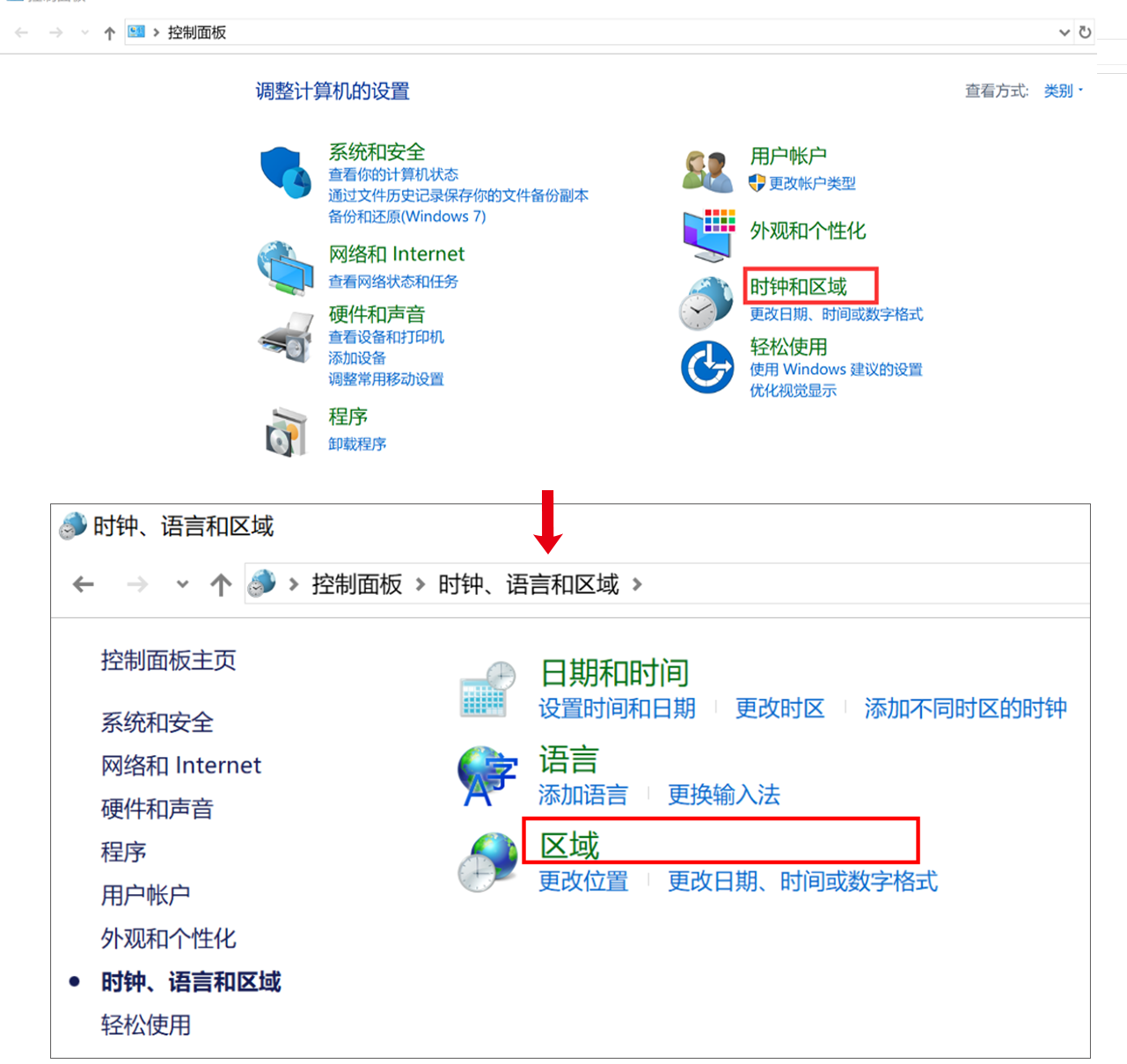Viewport: 1127px width, 1064px height.
Task: Click the 更改时区 link
Action: (779, 708)
